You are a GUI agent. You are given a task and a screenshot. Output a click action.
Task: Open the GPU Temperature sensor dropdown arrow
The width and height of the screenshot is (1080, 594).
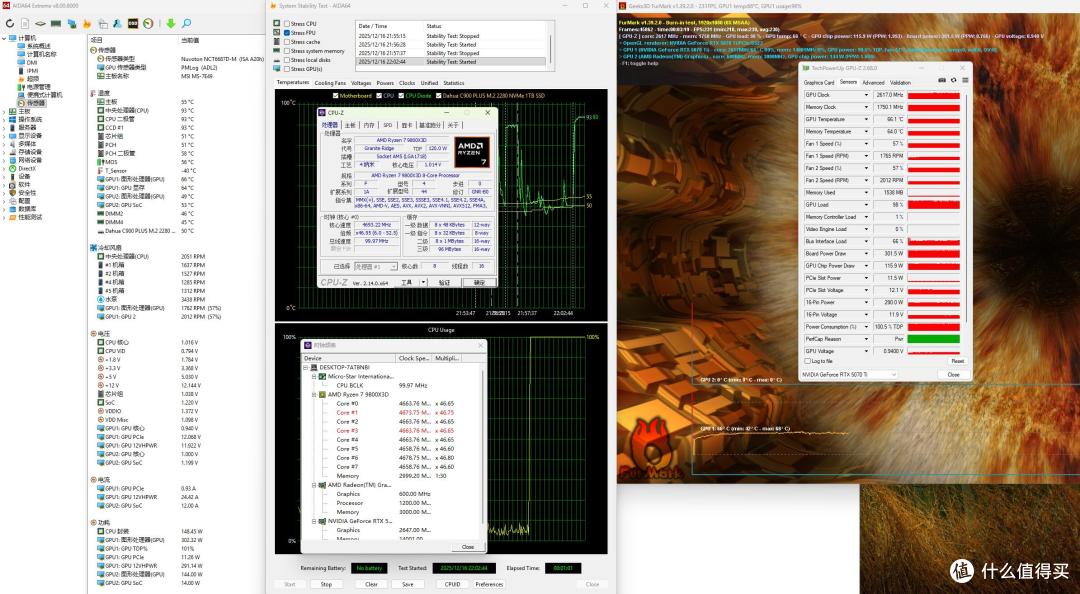(x=866, y=119)
